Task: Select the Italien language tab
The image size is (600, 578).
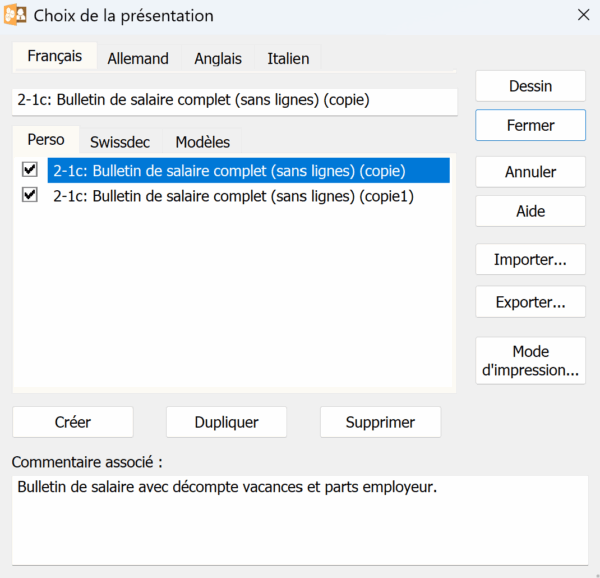Action: [288, 58]
